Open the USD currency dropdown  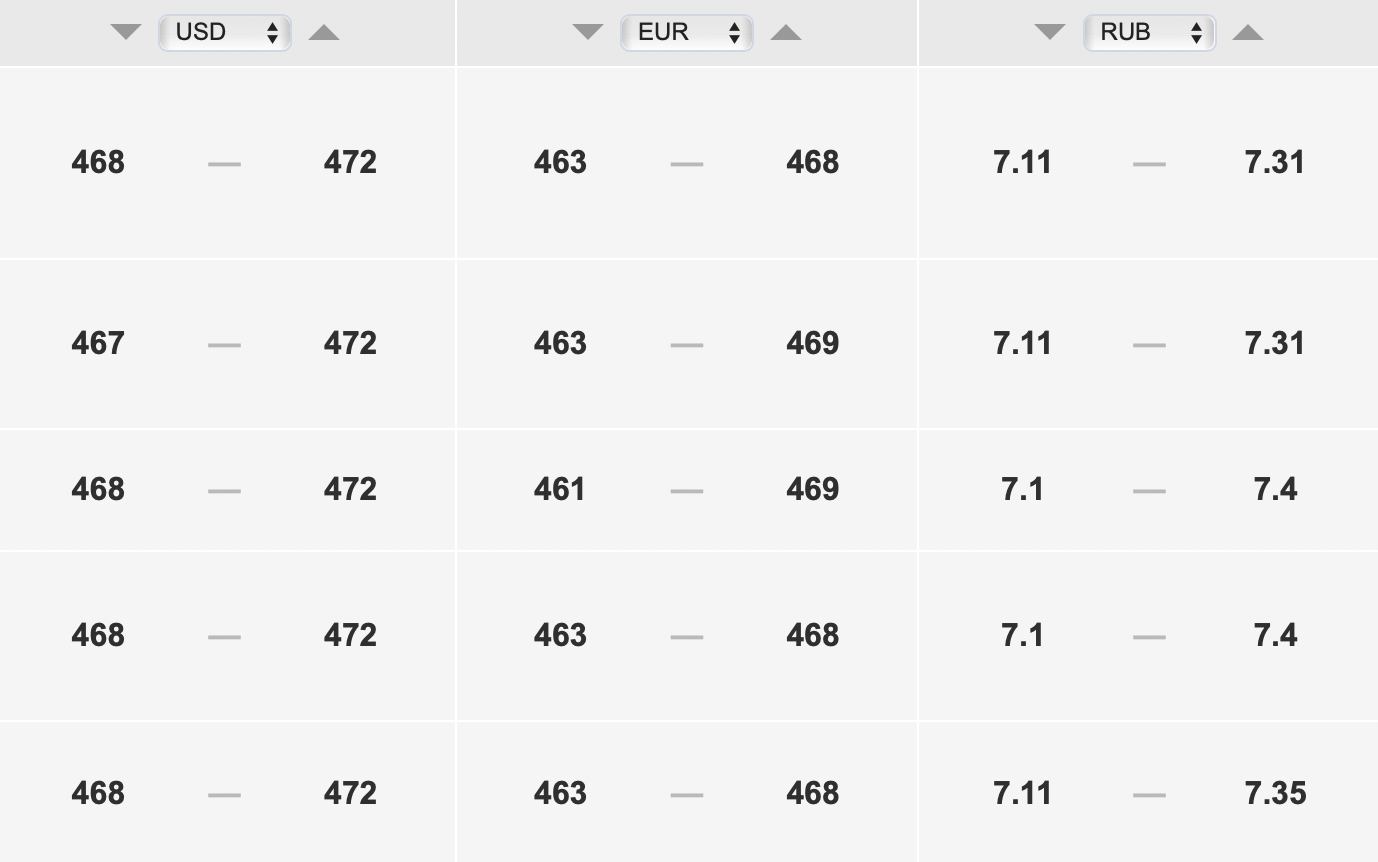click(x=225, y=32)
